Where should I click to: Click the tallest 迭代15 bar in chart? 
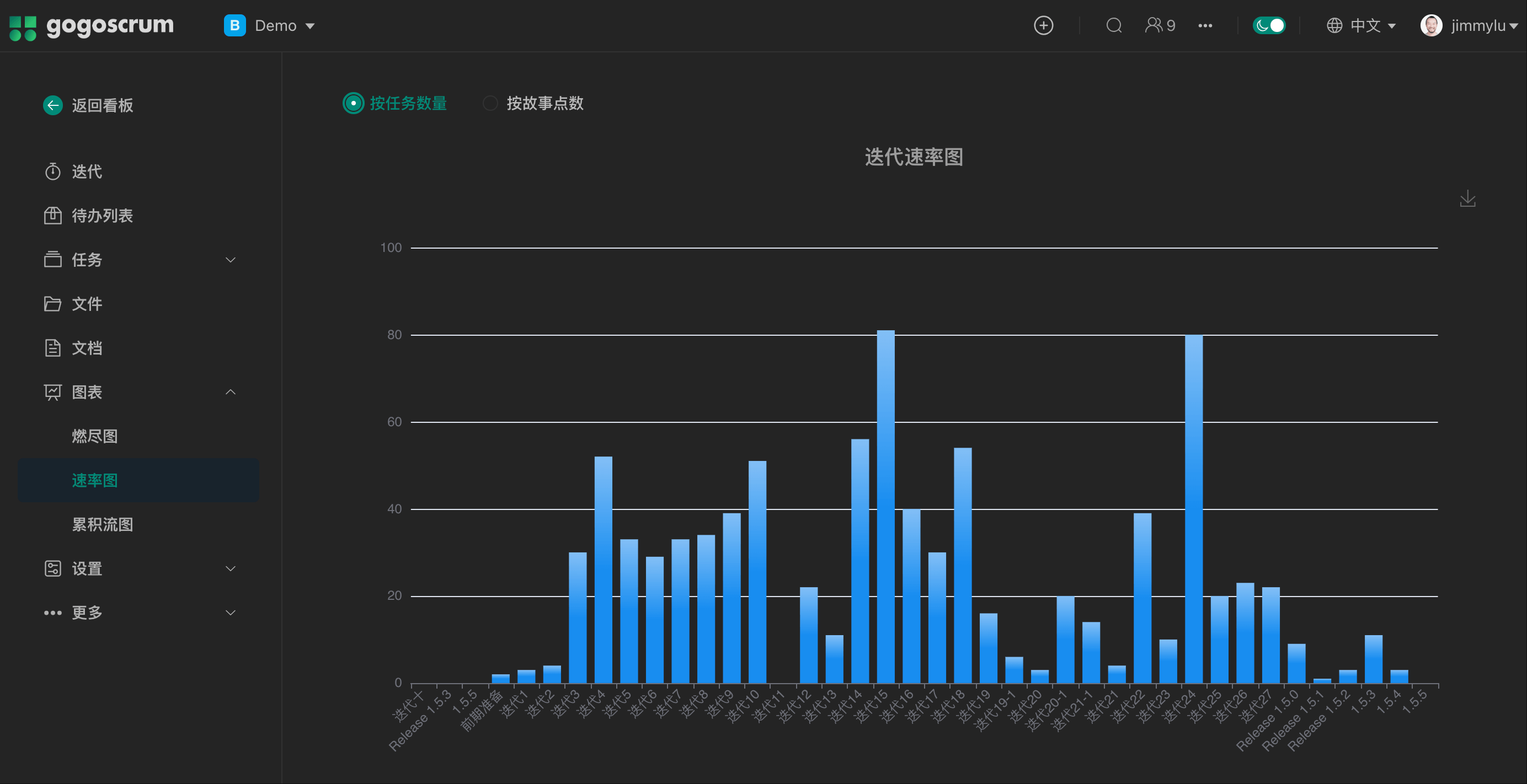pyautogui.click(x=885, y=507)
